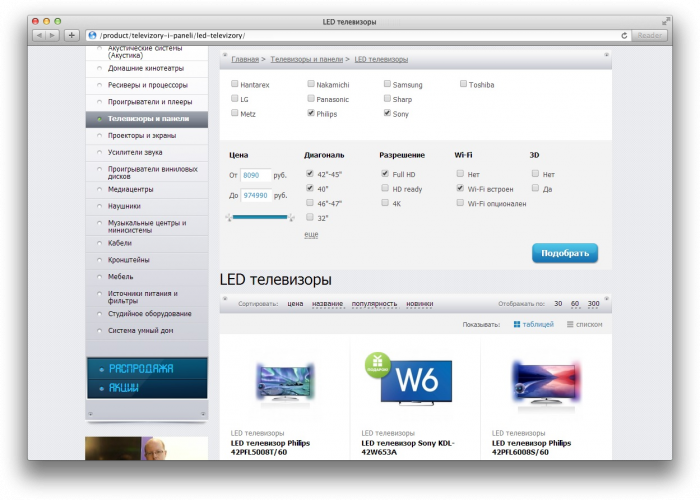Open Домашние кинотеатры category
This screenshot has height=500, width=700.
coord(146,69)
